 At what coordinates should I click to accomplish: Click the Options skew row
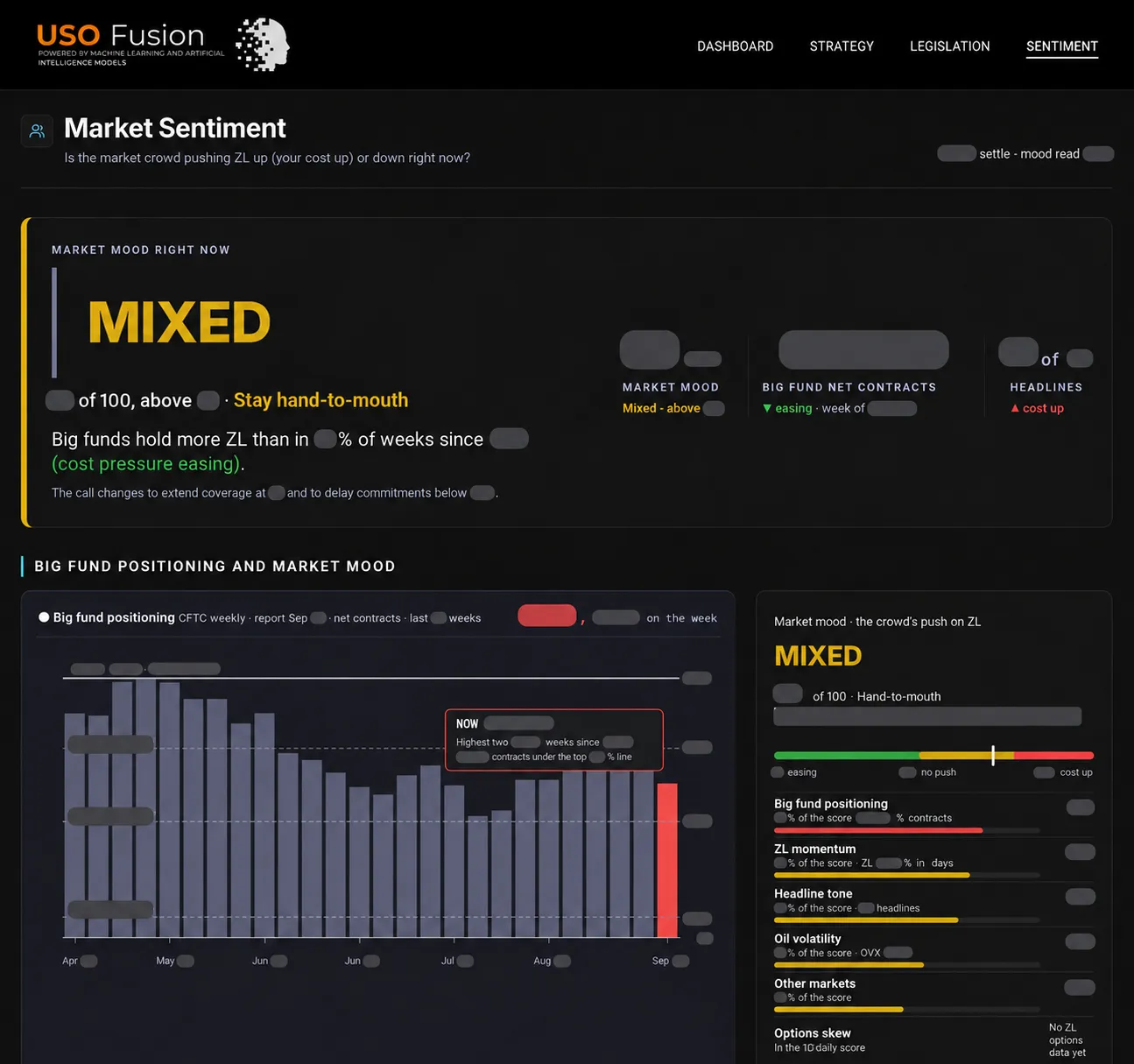[934, 1039]
